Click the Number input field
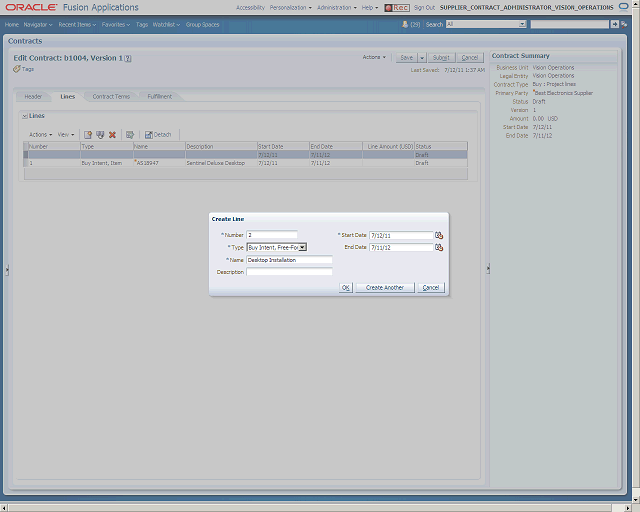 pos(272,235)
